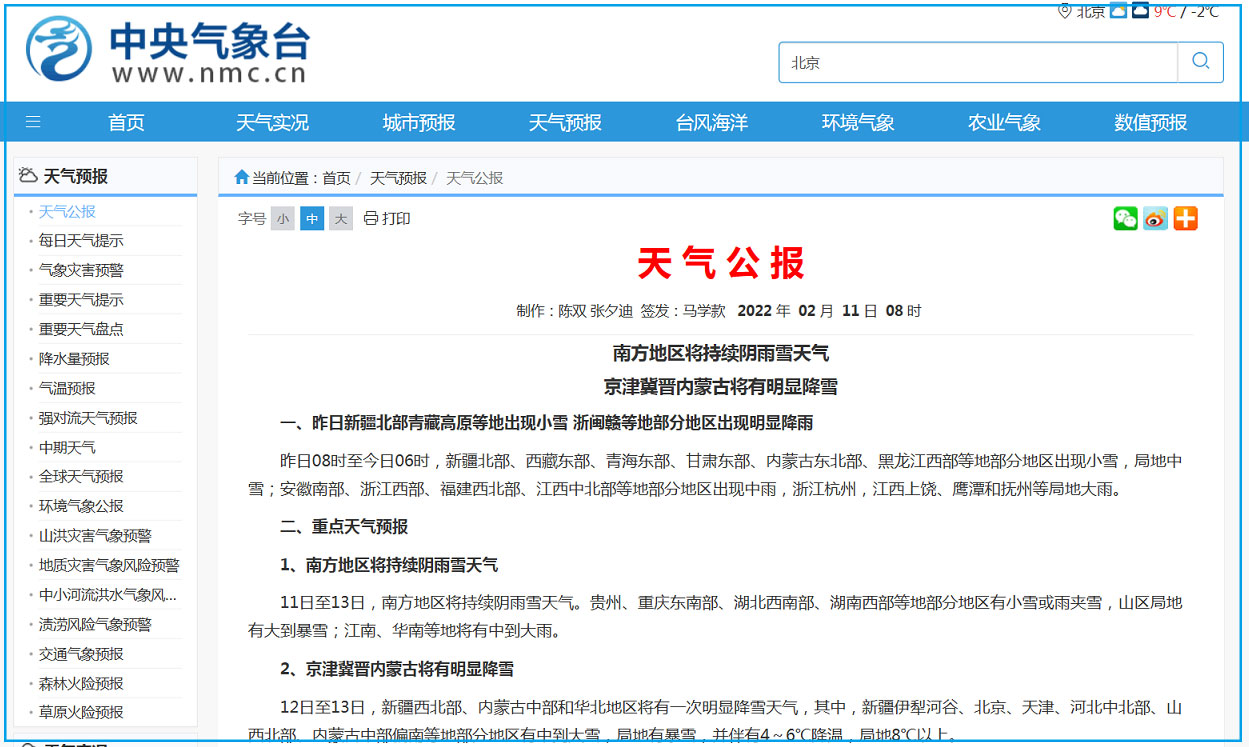Share article via Weibo icon

click(1155, 219)
